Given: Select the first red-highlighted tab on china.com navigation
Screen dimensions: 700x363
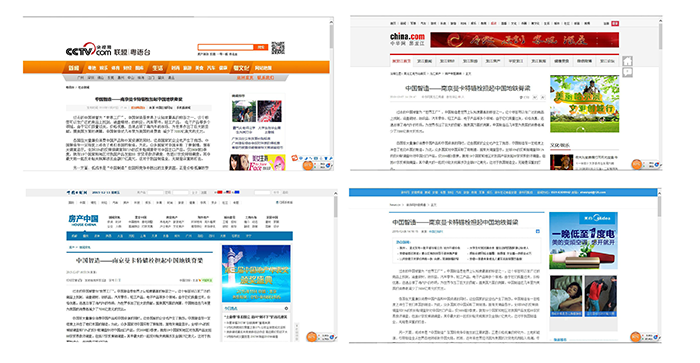Looking at the screenshot, I should 401,61.
